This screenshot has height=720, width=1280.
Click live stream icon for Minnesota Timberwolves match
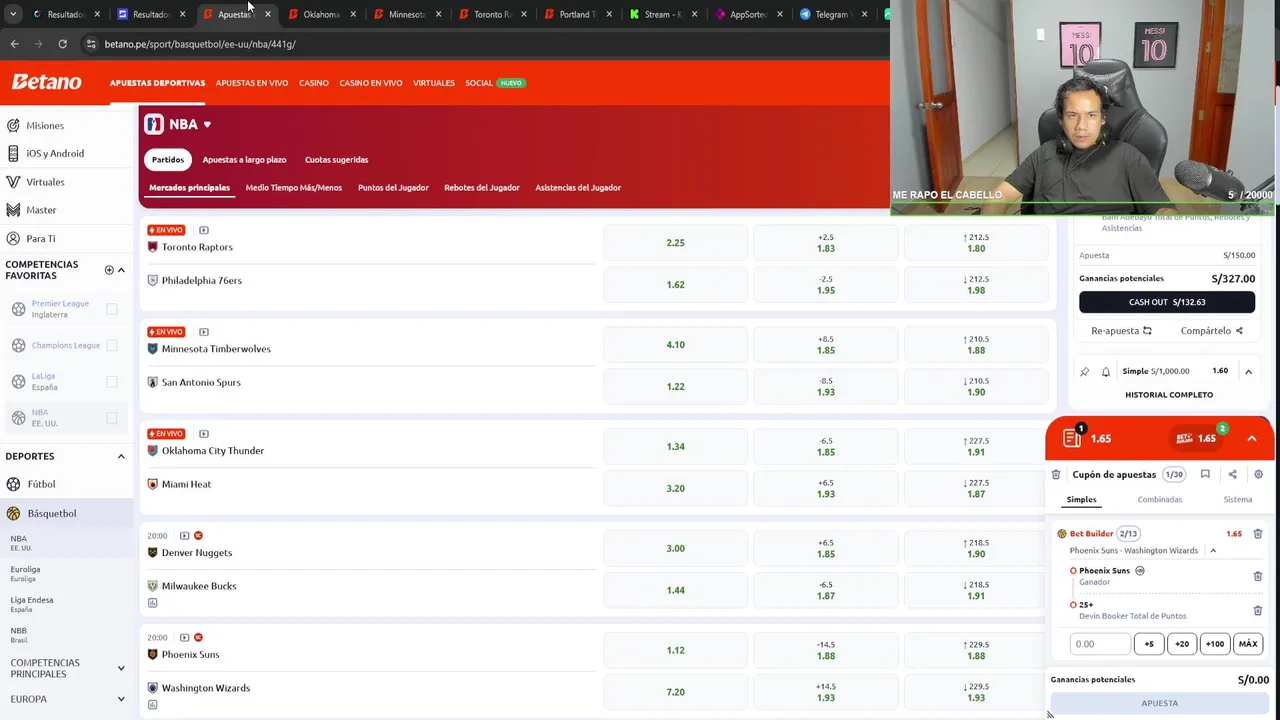coord(204,332)
